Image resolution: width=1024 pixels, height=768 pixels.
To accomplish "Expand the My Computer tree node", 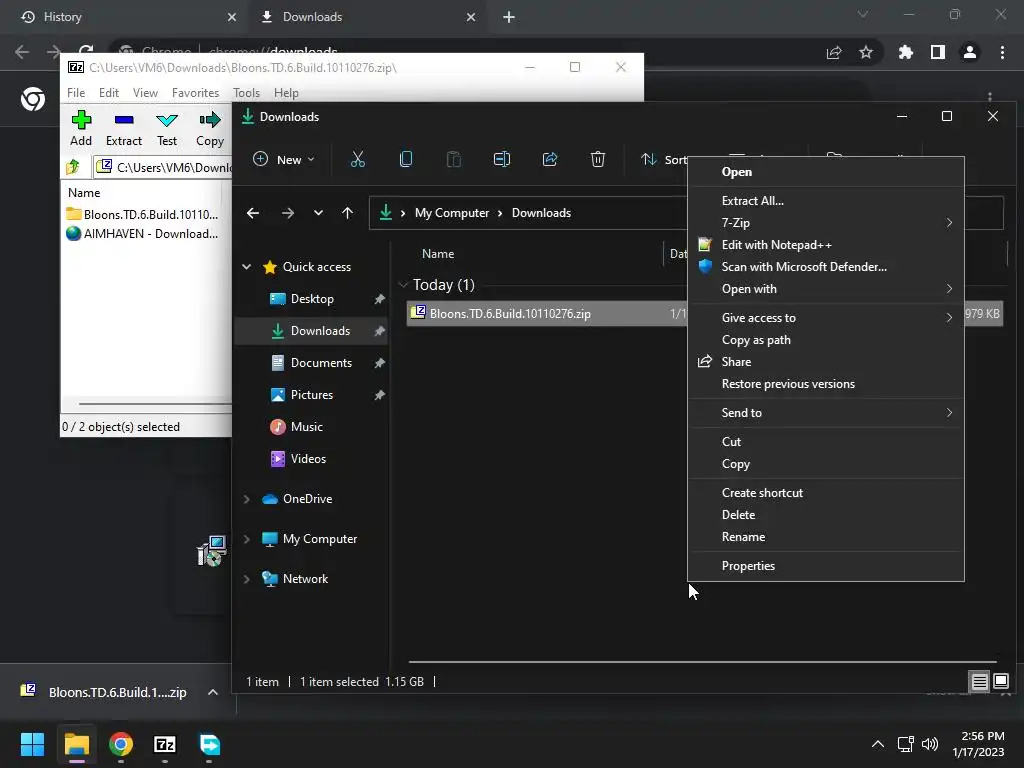I will (x=247, y=539).
